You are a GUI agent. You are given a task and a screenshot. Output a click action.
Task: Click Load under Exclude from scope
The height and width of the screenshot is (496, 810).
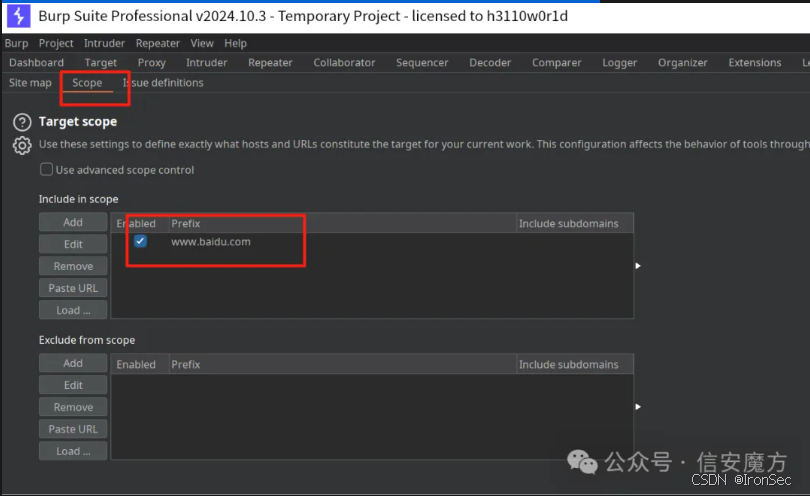coord(73,451)
